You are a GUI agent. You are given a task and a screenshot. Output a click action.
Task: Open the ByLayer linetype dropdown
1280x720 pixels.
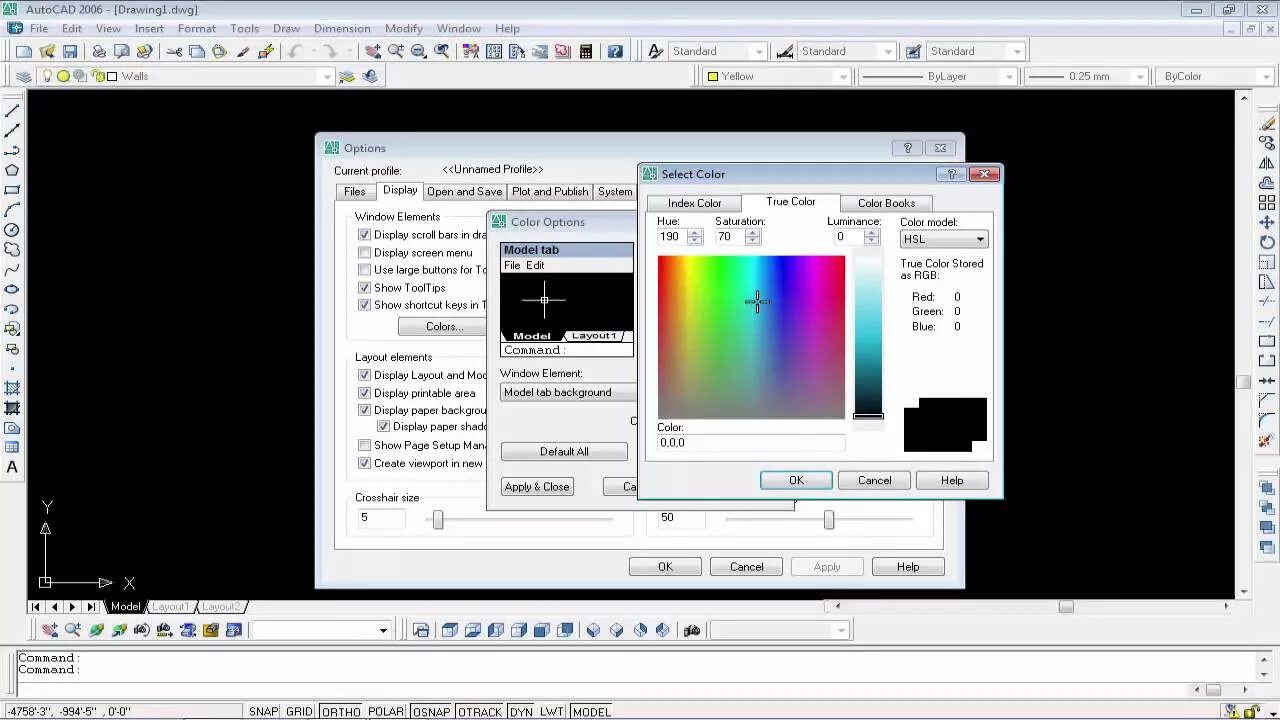pos(1009,76)
